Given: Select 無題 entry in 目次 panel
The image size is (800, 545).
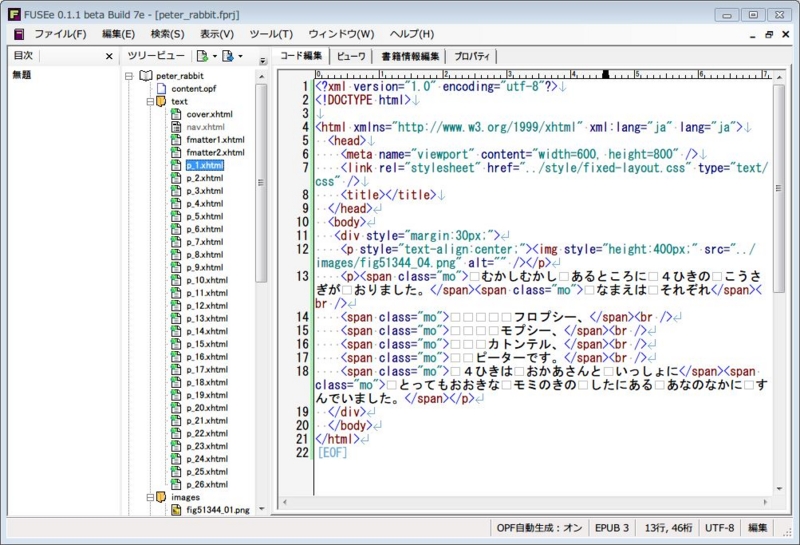Looking at the screenshot, I should (x=22, y=75).
